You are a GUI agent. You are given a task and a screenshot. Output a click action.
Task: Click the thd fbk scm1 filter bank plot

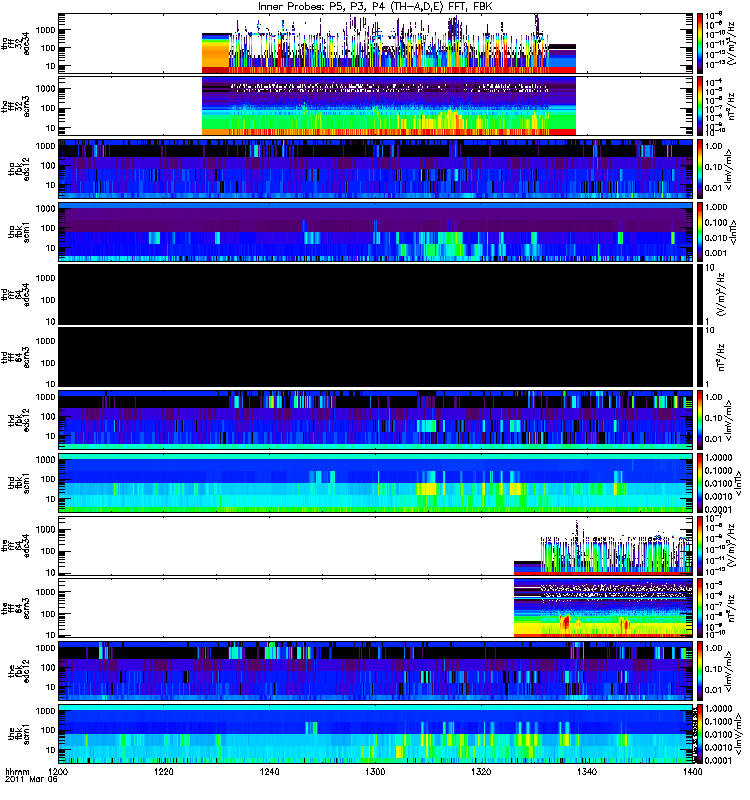(x=375, y=483)
